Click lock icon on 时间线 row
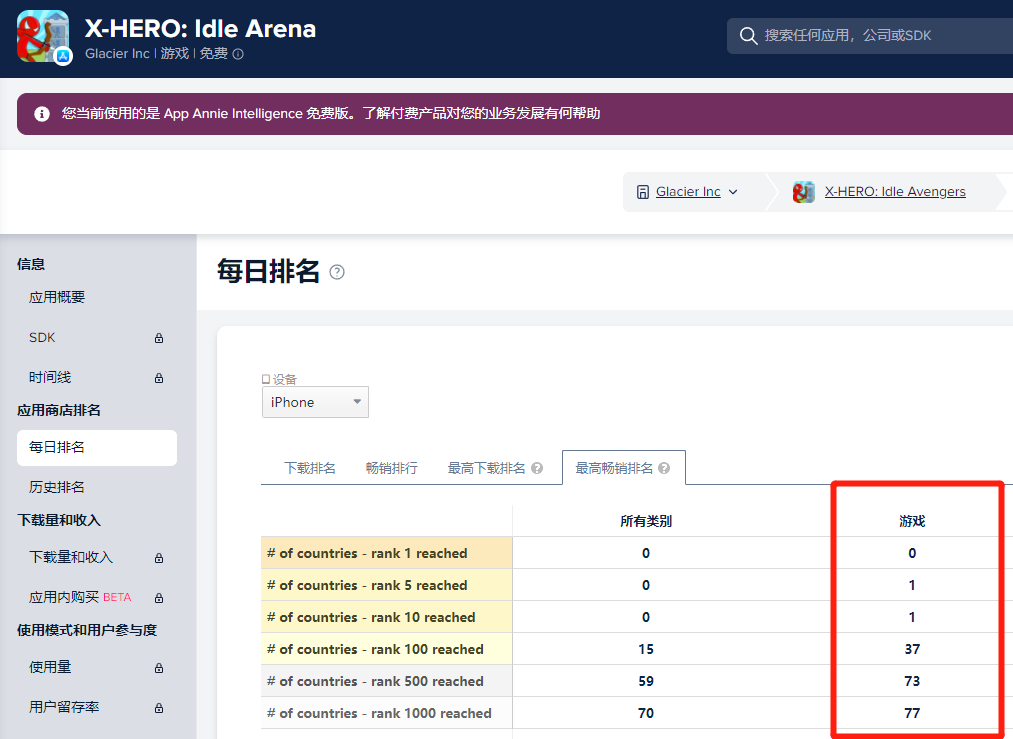Image resolution: width=1013 pixels, height=739 pixels. coord(159,378)
